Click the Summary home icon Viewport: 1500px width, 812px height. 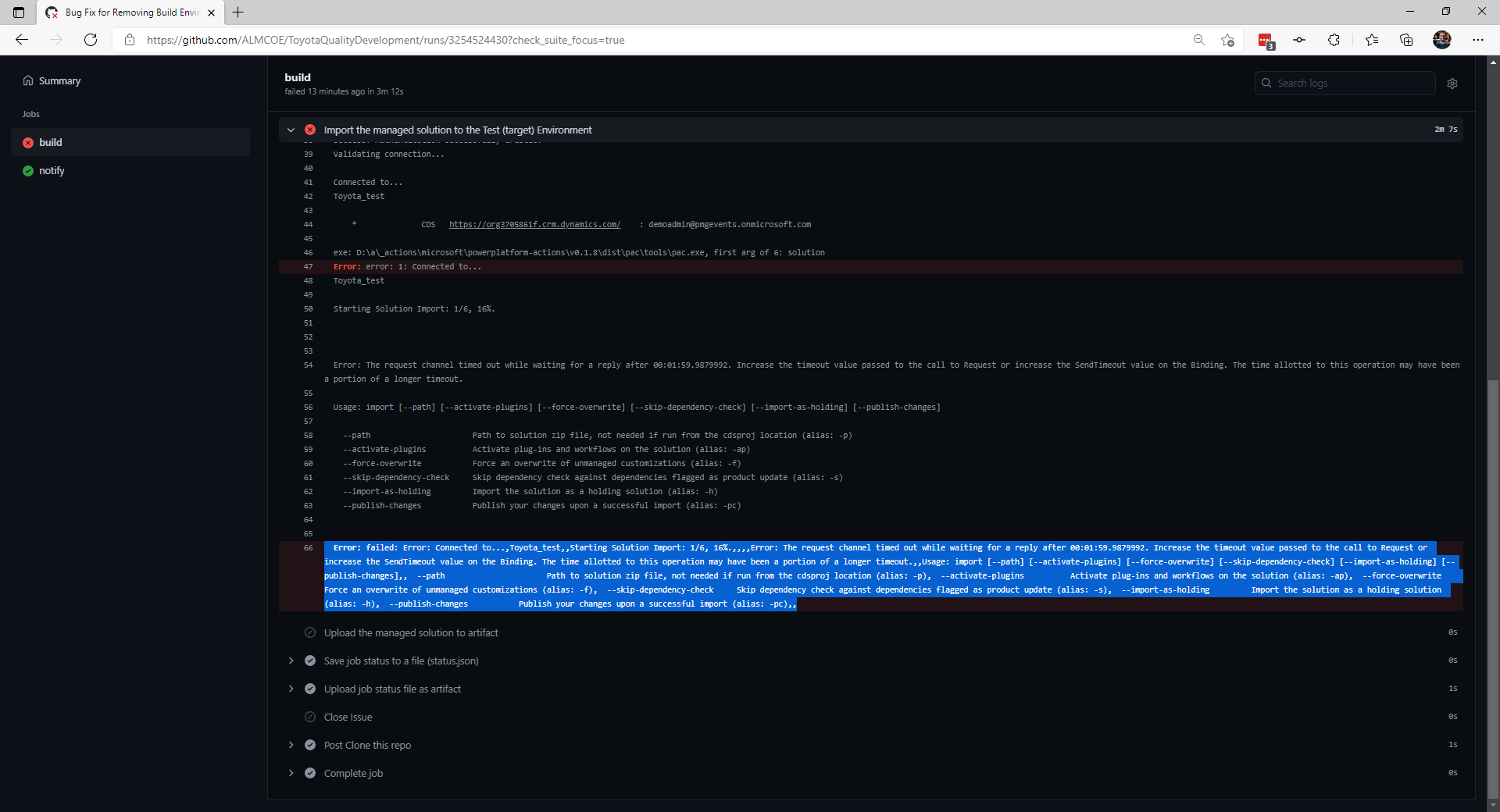pyautogui.click(x=28, y=80)
